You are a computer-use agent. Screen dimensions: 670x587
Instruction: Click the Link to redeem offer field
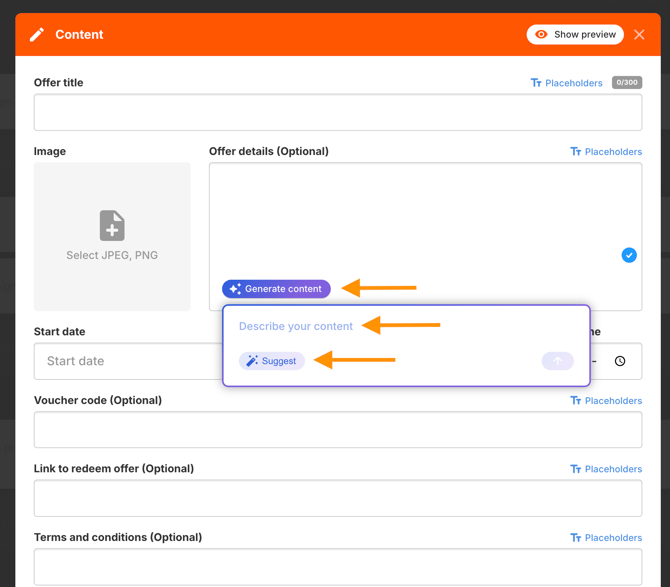click(x=337, y=498)
